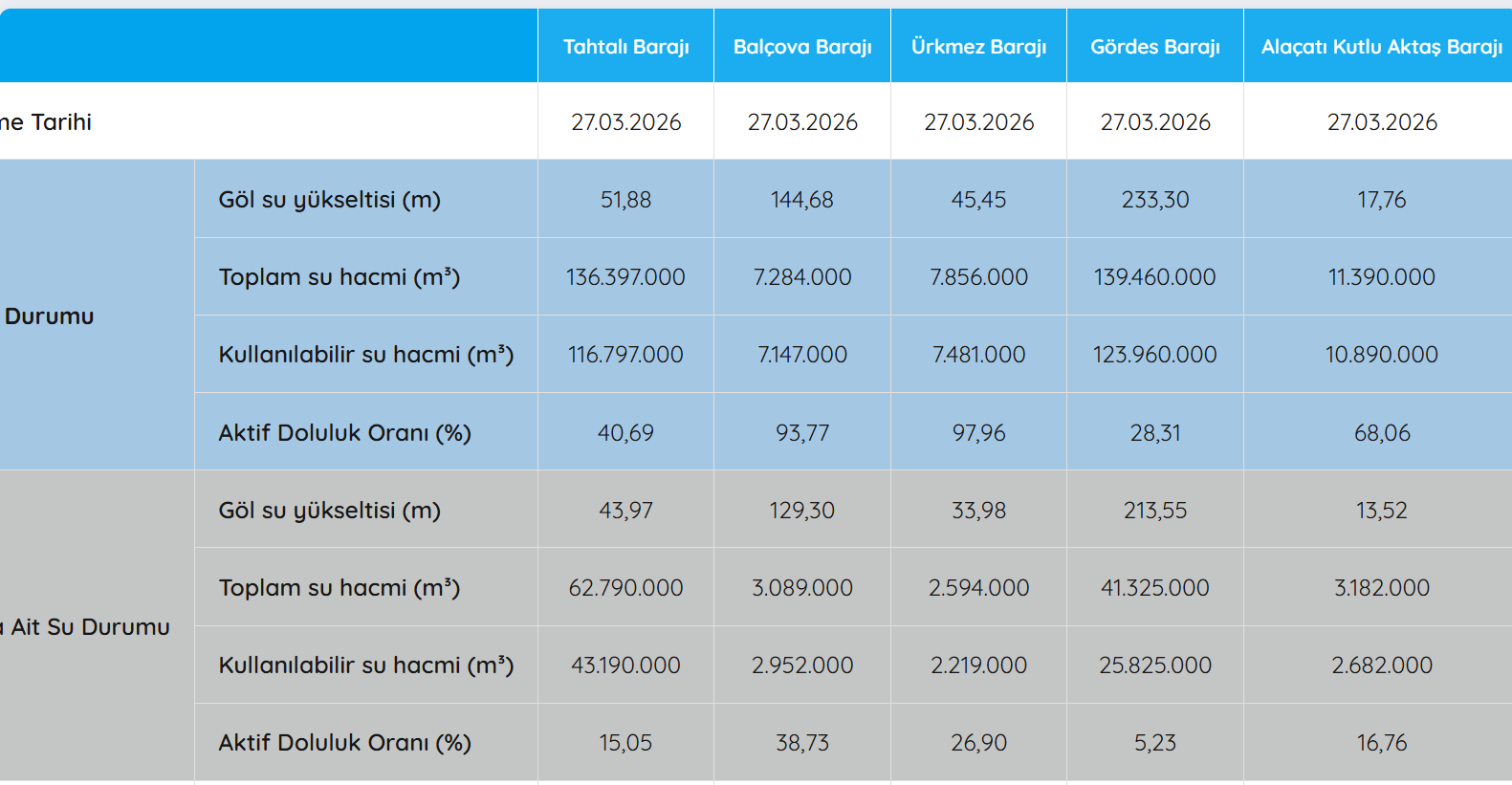The image size is (1512, 785).
Task: Click Toplam su hacmi label in blue section
Action: [340, 277]
